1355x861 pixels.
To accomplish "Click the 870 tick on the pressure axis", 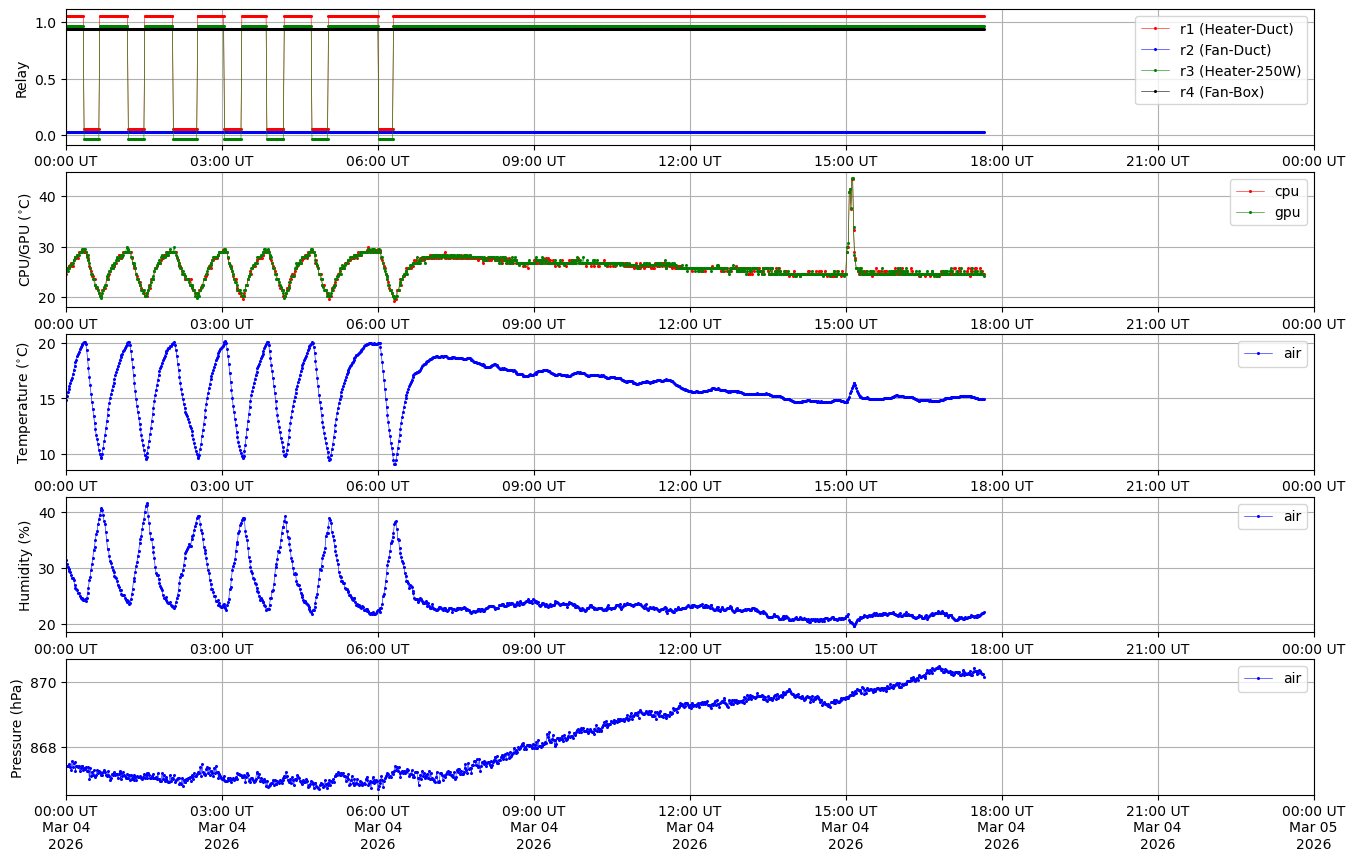I will coord(44,682).
